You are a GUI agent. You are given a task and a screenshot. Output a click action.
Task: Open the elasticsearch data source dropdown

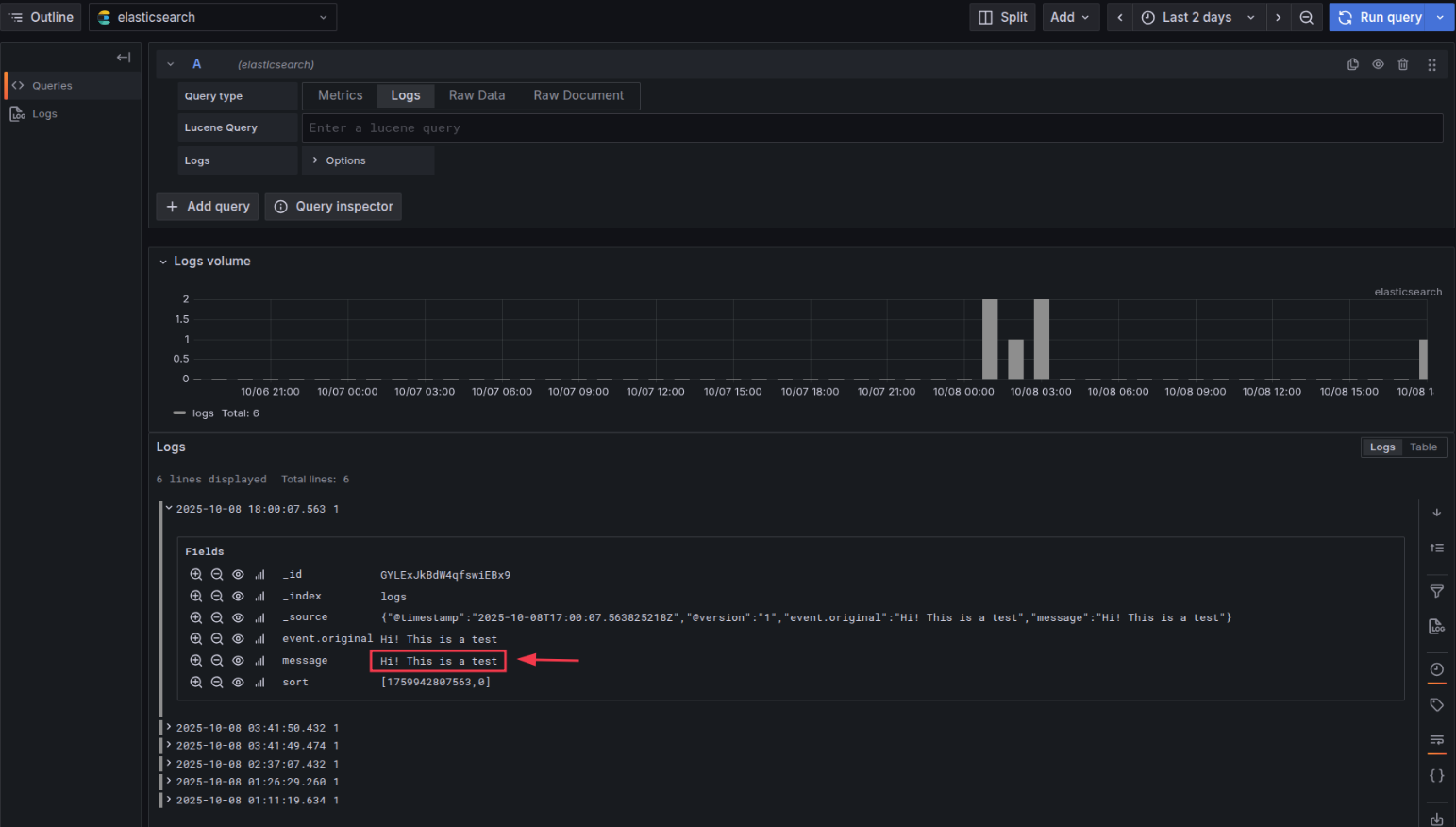(x=212, y=17)
